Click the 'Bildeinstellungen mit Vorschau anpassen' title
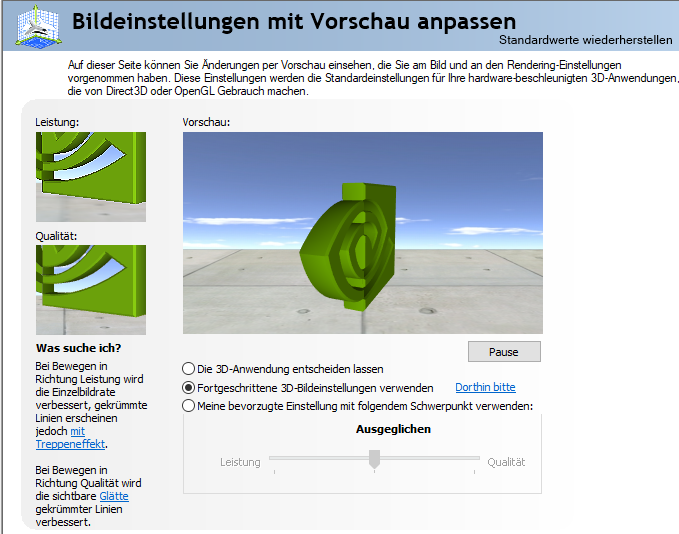Image resolution: width=679 pixels, height=534 pixels. (x=294, y=22)
